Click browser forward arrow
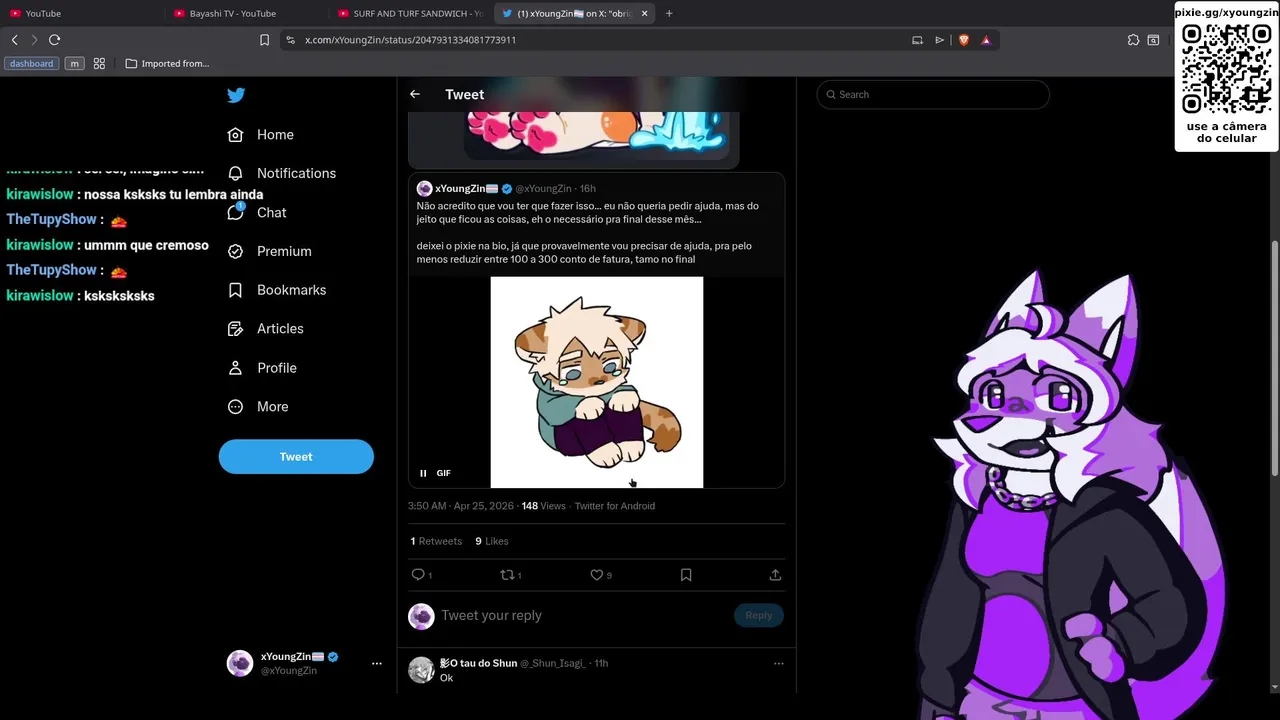Viewport: 1280px width, 720px height. click(34, 40)
